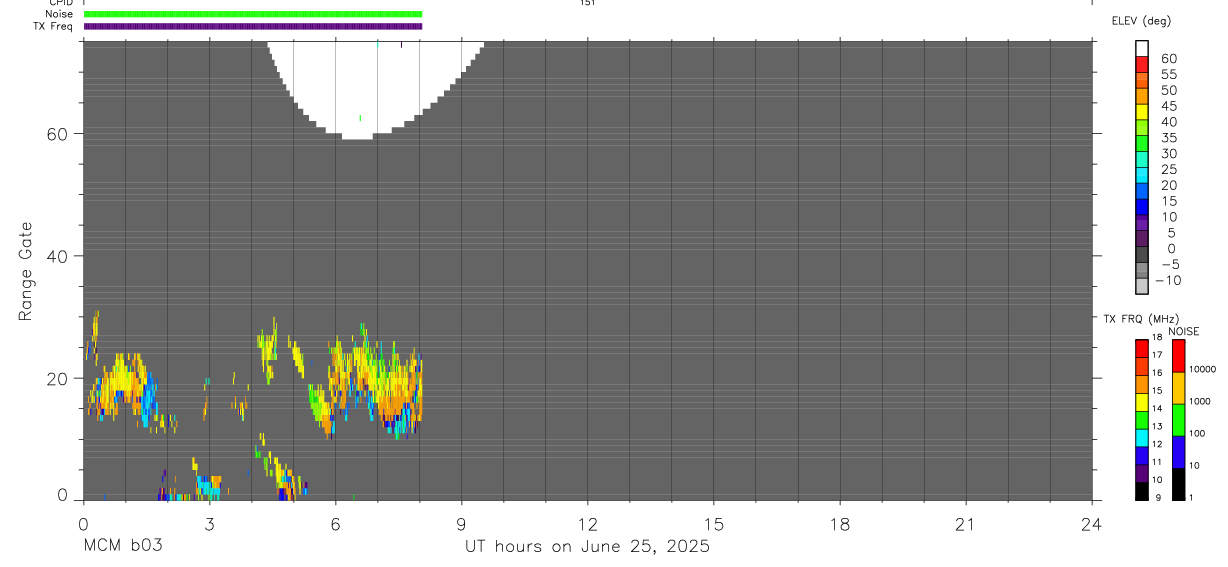
Task: Pick the purple swatch in the TX FRQ legend
Action: coord(1141,473)
